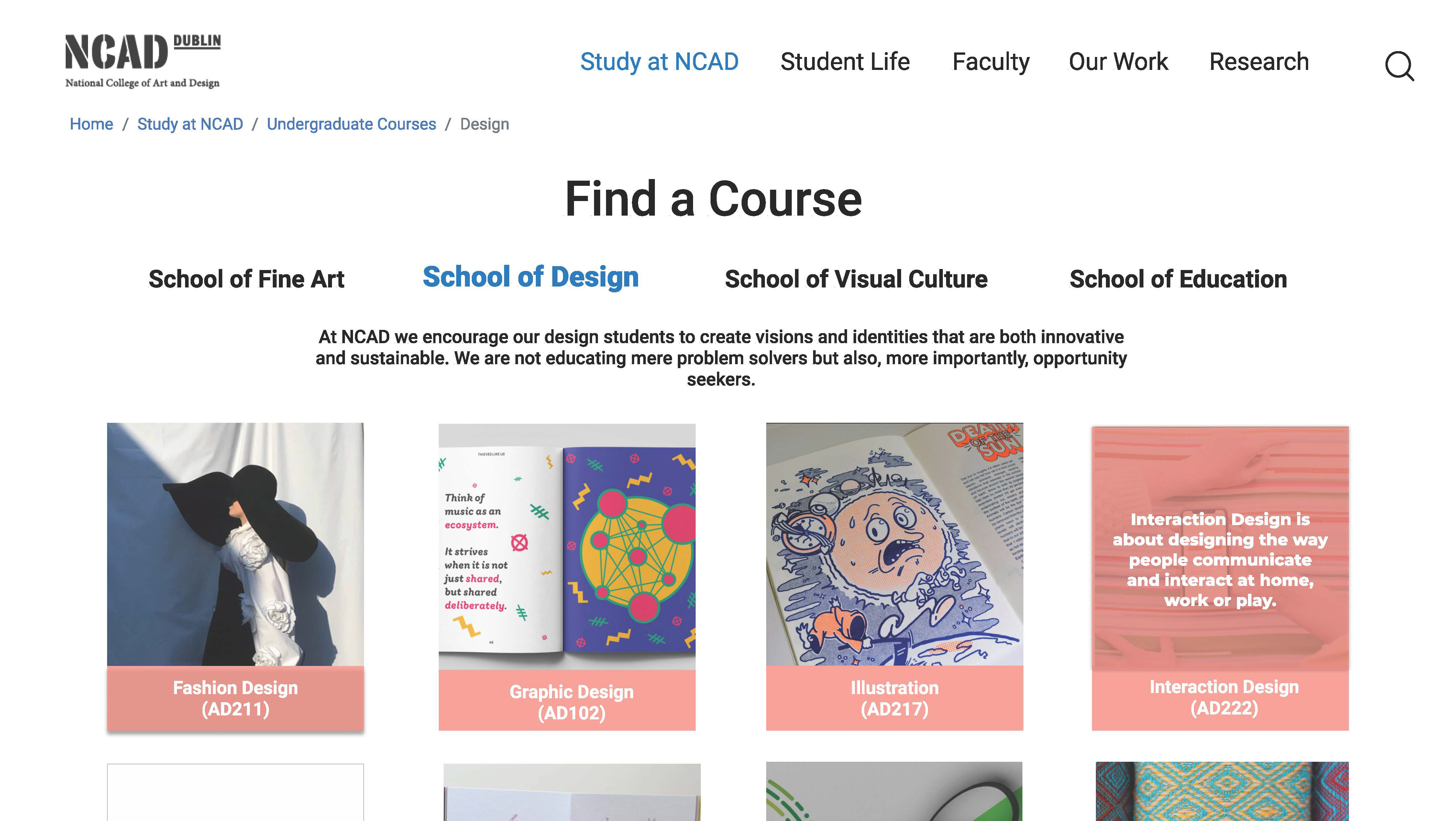1456x821 pixels.
Task: Open the Illustration comic artwork thumbnail
Action: 894,544
